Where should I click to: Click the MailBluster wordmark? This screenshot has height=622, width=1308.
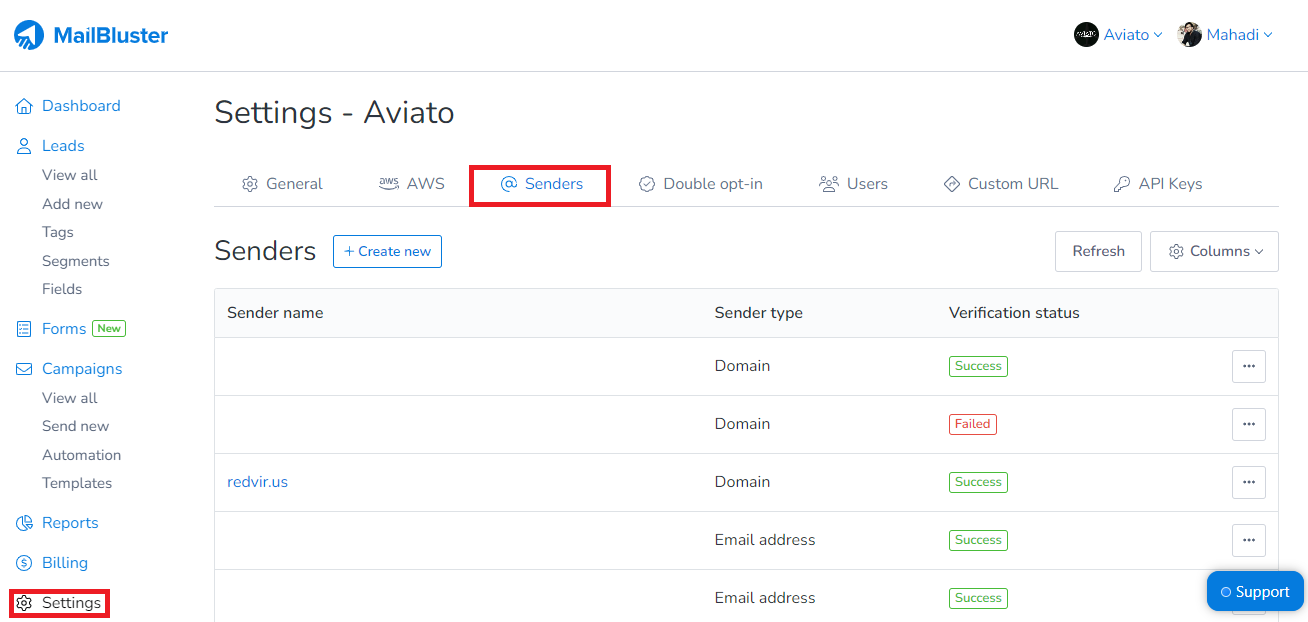(111, 36)
